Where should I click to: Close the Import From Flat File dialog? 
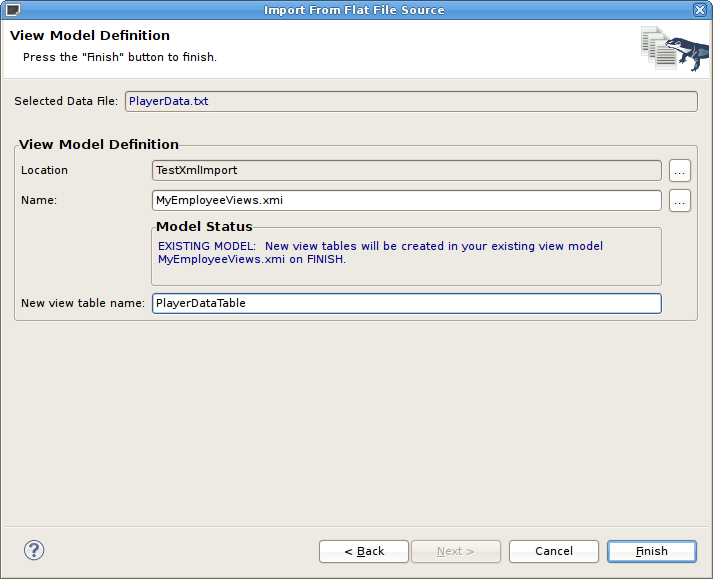click(x=700, y=10)
